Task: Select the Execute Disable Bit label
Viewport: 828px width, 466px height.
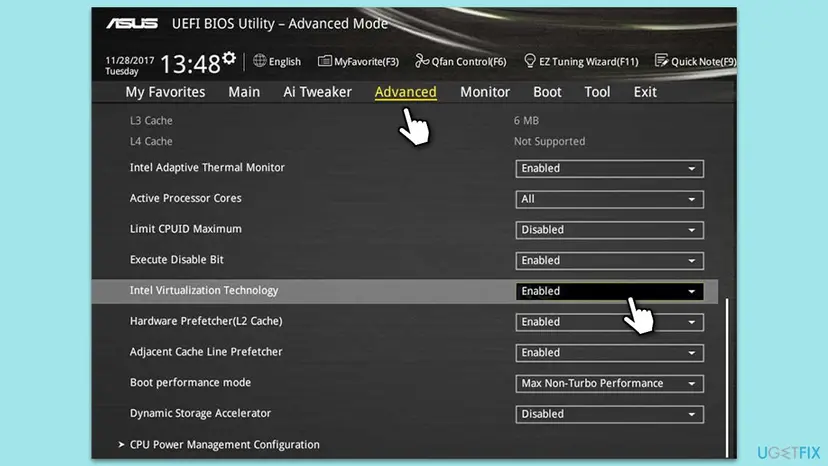Action: [x=176, y=259]
